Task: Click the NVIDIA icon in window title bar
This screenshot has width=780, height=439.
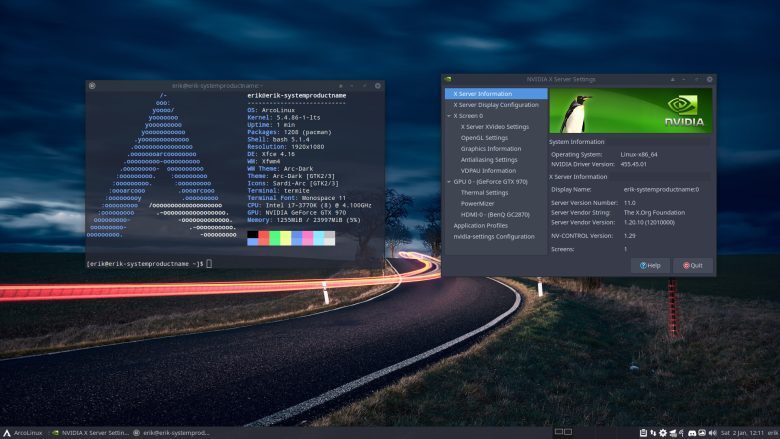Action: click(448, 80)
